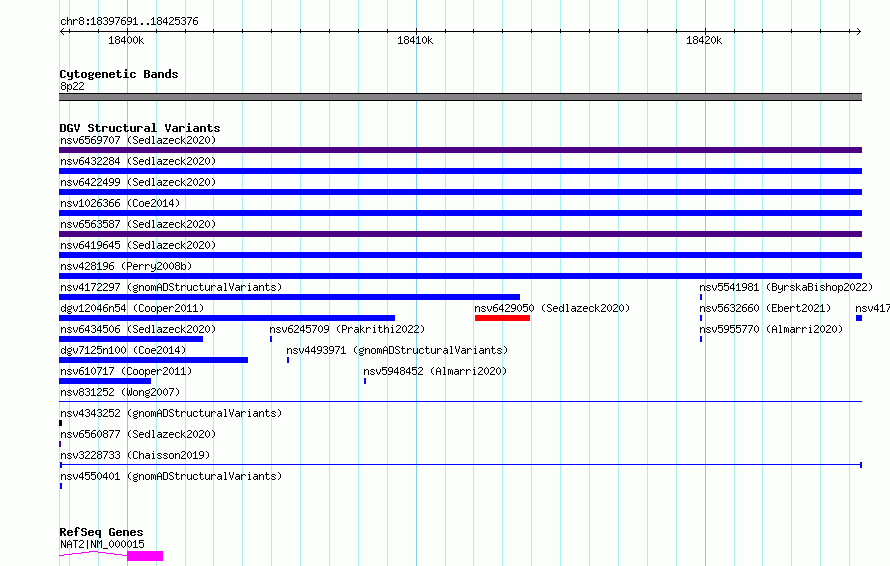The width and height of the screenshot is (890, 566).
Task: Select chr8:18397691..18425376 coordinates text
Action: coord(129,22)
